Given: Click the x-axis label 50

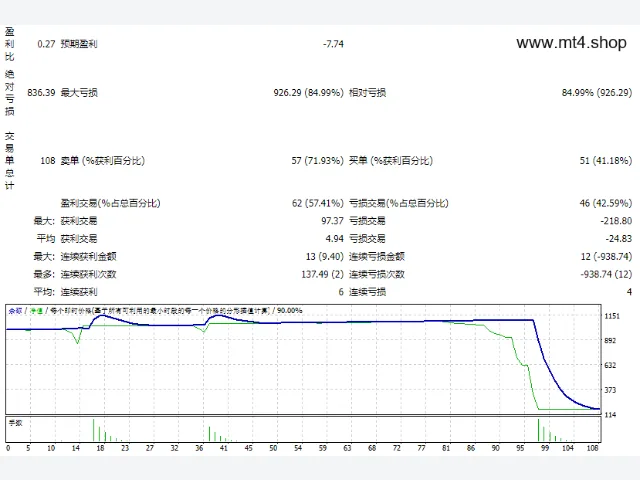Looking at the screenshot, I should (x=273, y=448).
